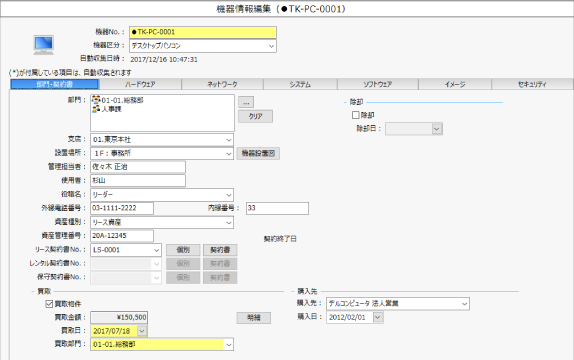Click the desktop computer icon

pyautogui.click(x=44, y=45)
